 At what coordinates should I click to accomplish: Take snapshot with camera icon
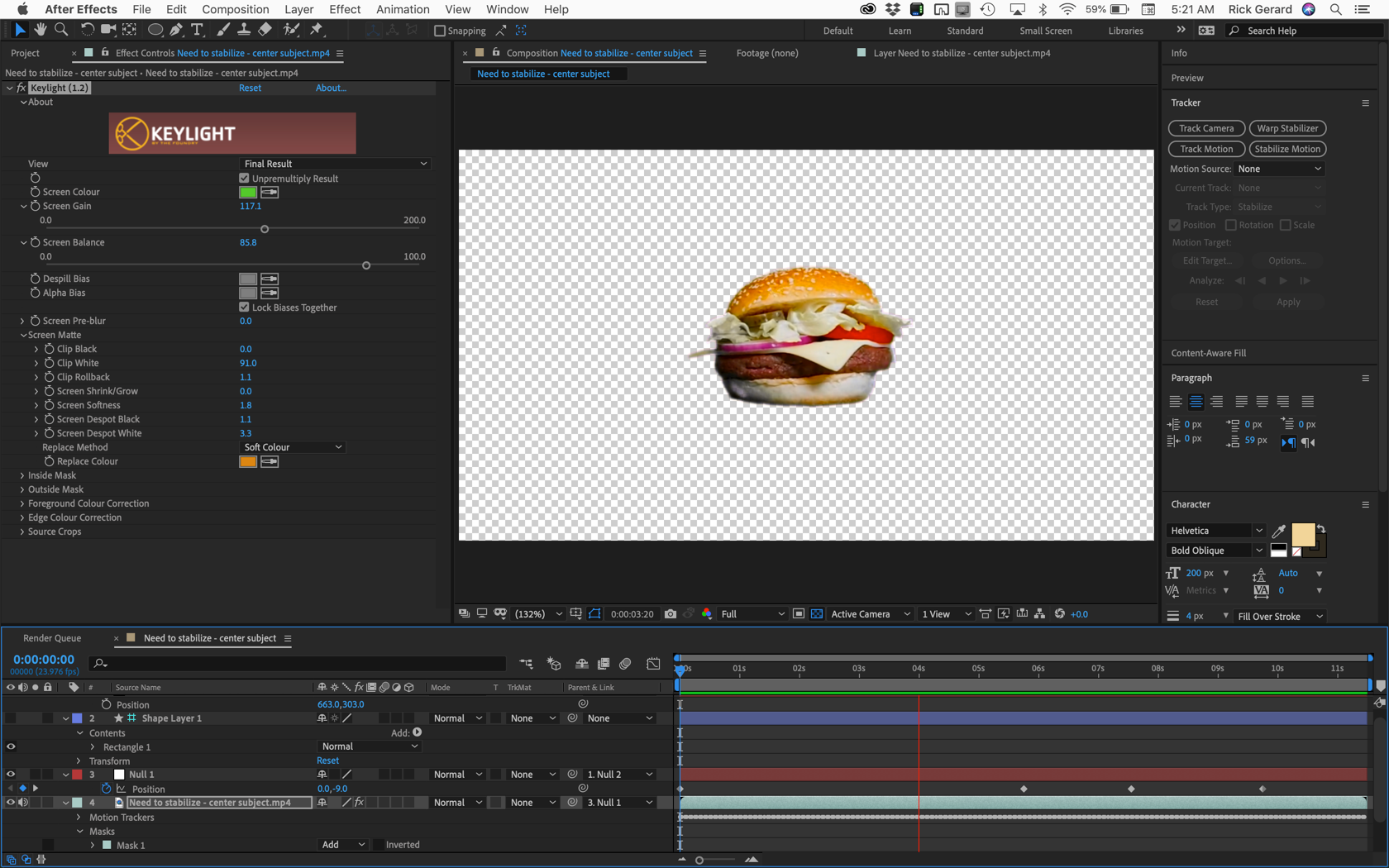click(671, 614)
